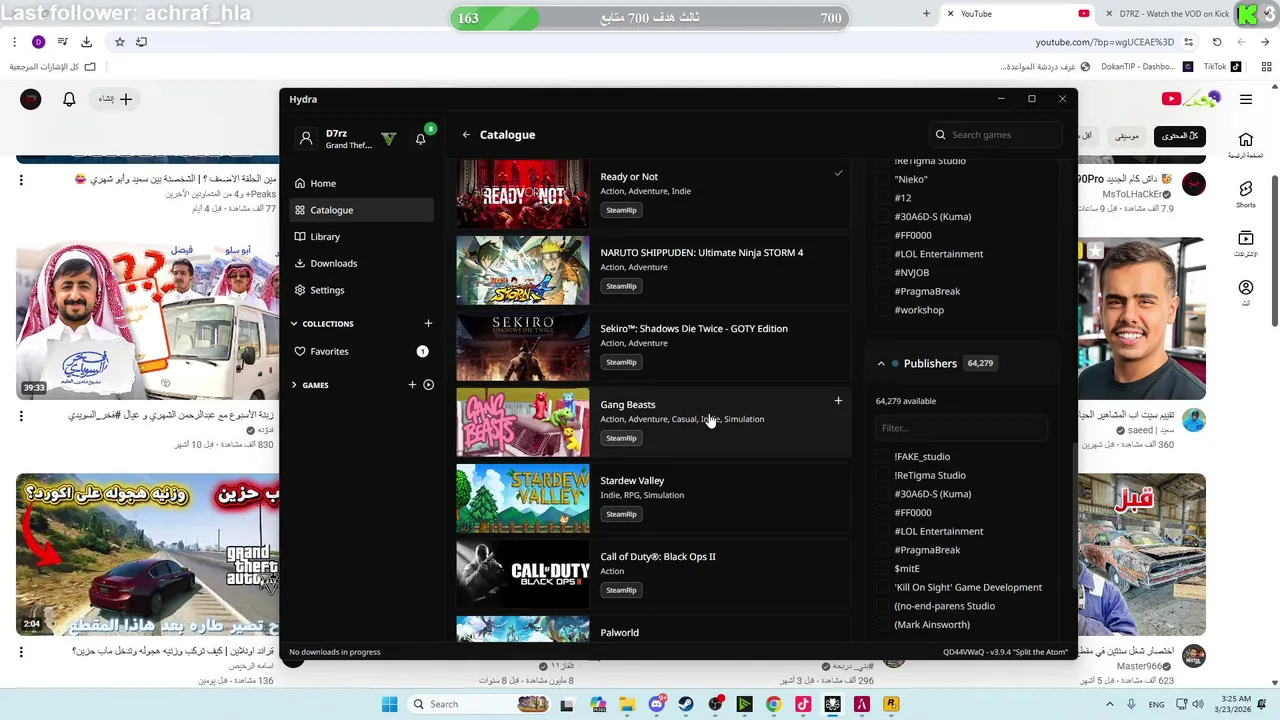Viewport: 1280px width, 720px height.
Task: Click the play-circle icon beside GAMES
Action: (428, 384)
